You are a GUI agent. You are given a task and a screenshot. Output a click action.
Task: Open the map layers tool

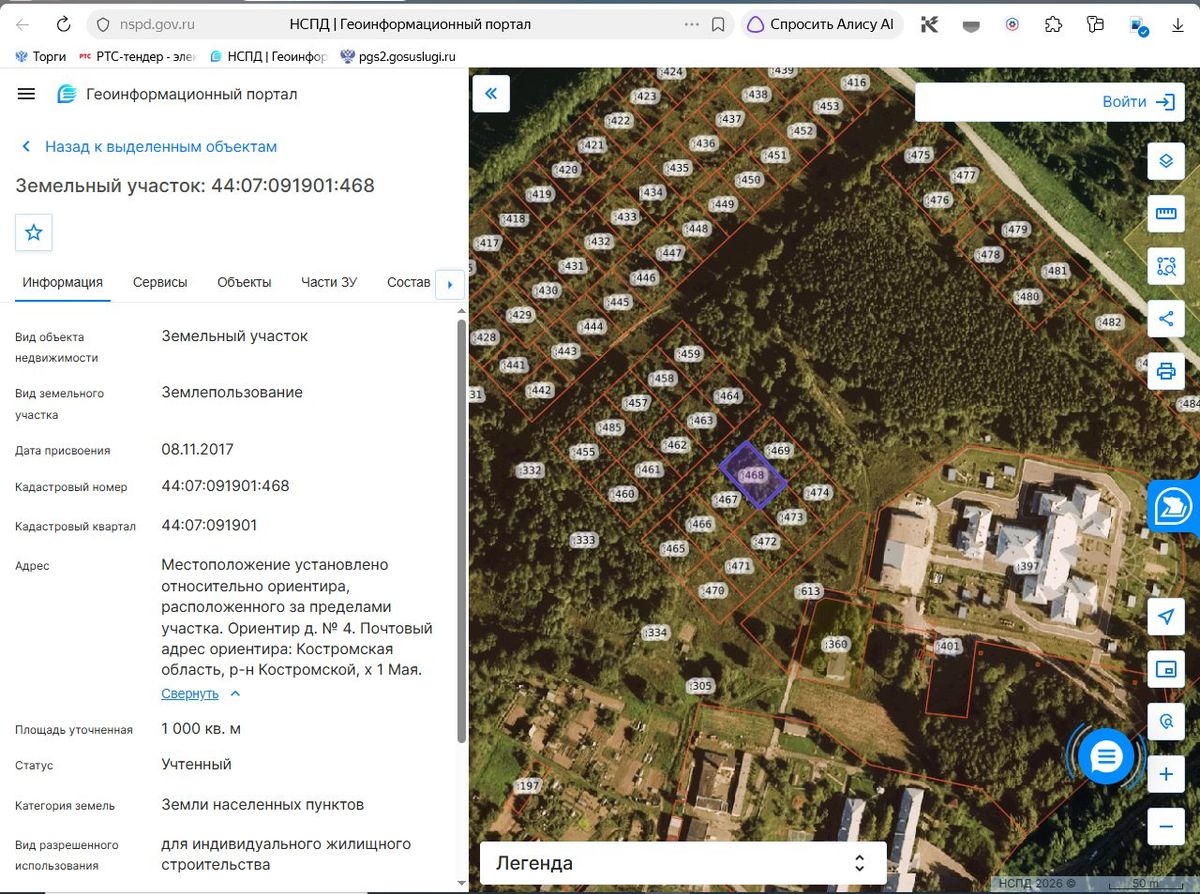[x=1165, y=161]
